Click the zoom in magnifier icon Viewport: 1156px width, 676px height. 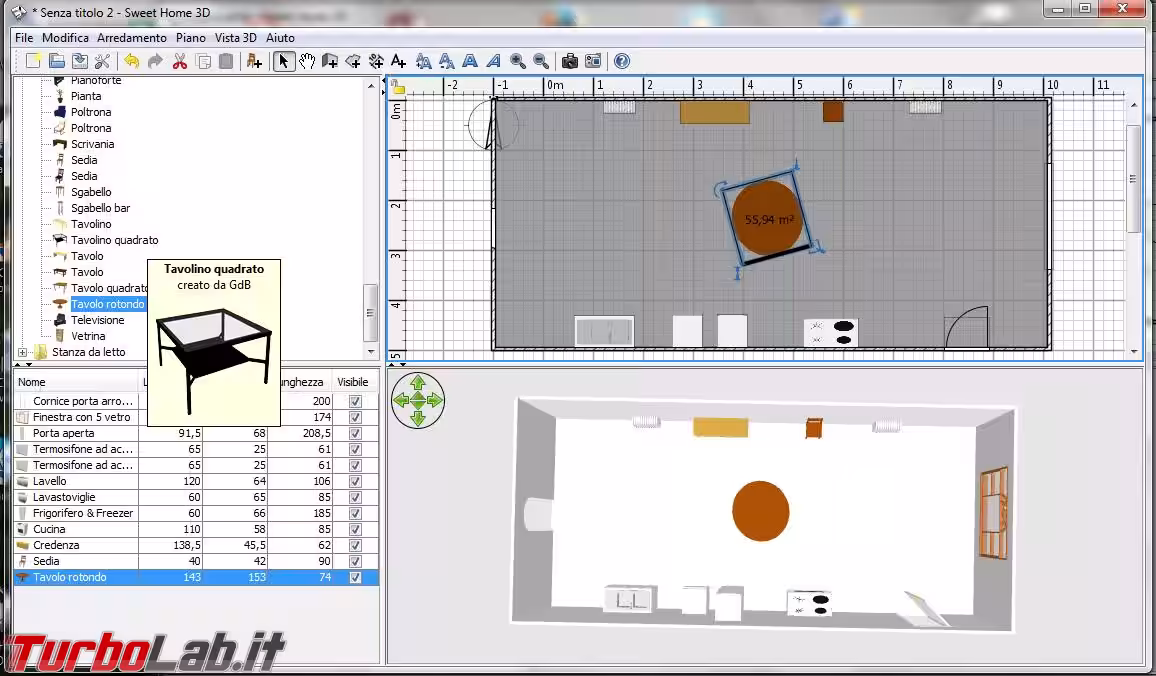point(517,61)
